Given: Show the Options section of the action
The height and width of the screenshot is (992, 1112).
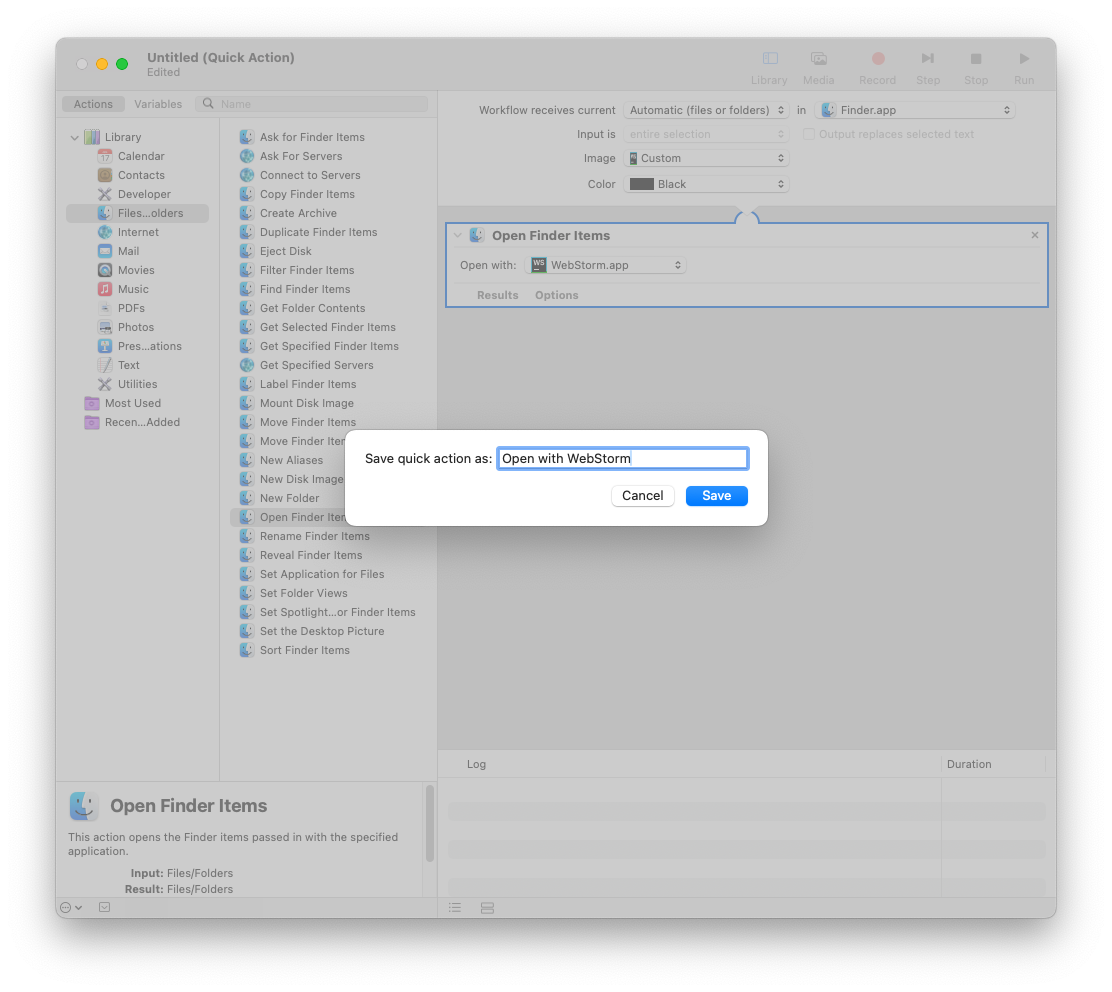Looking at the screenshot, I should 557,295.
